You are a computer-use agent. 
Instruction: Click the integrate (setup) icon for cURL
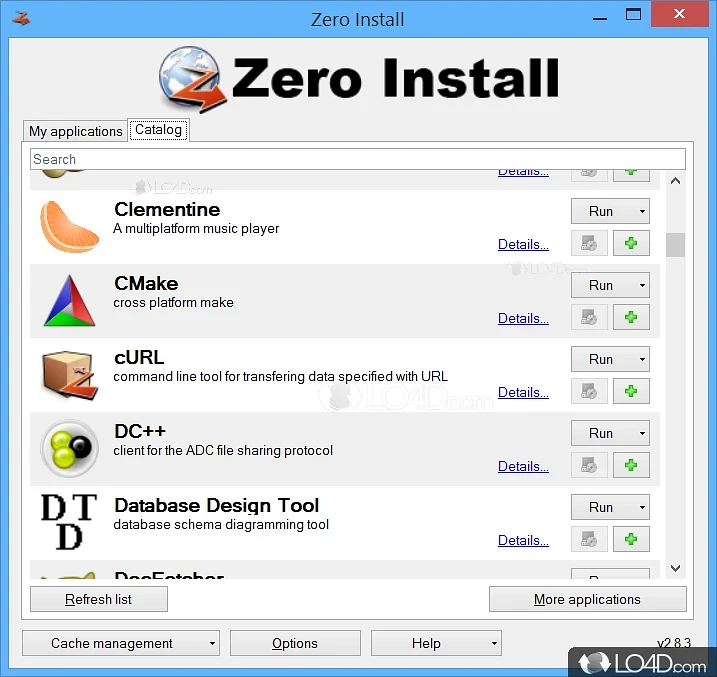(x=589, y=391)
